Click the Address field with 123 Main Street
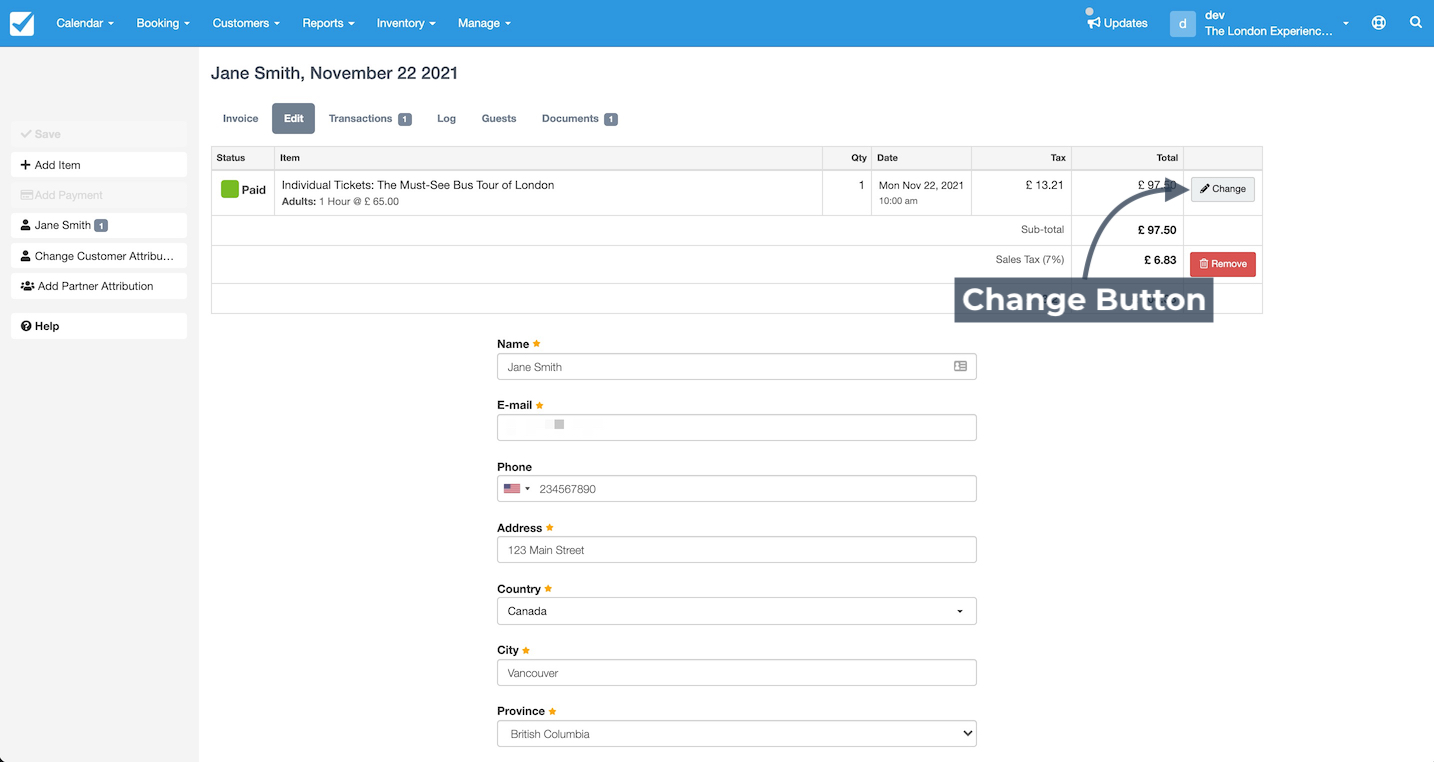The image size is (1434, 762). click(736, 550)
